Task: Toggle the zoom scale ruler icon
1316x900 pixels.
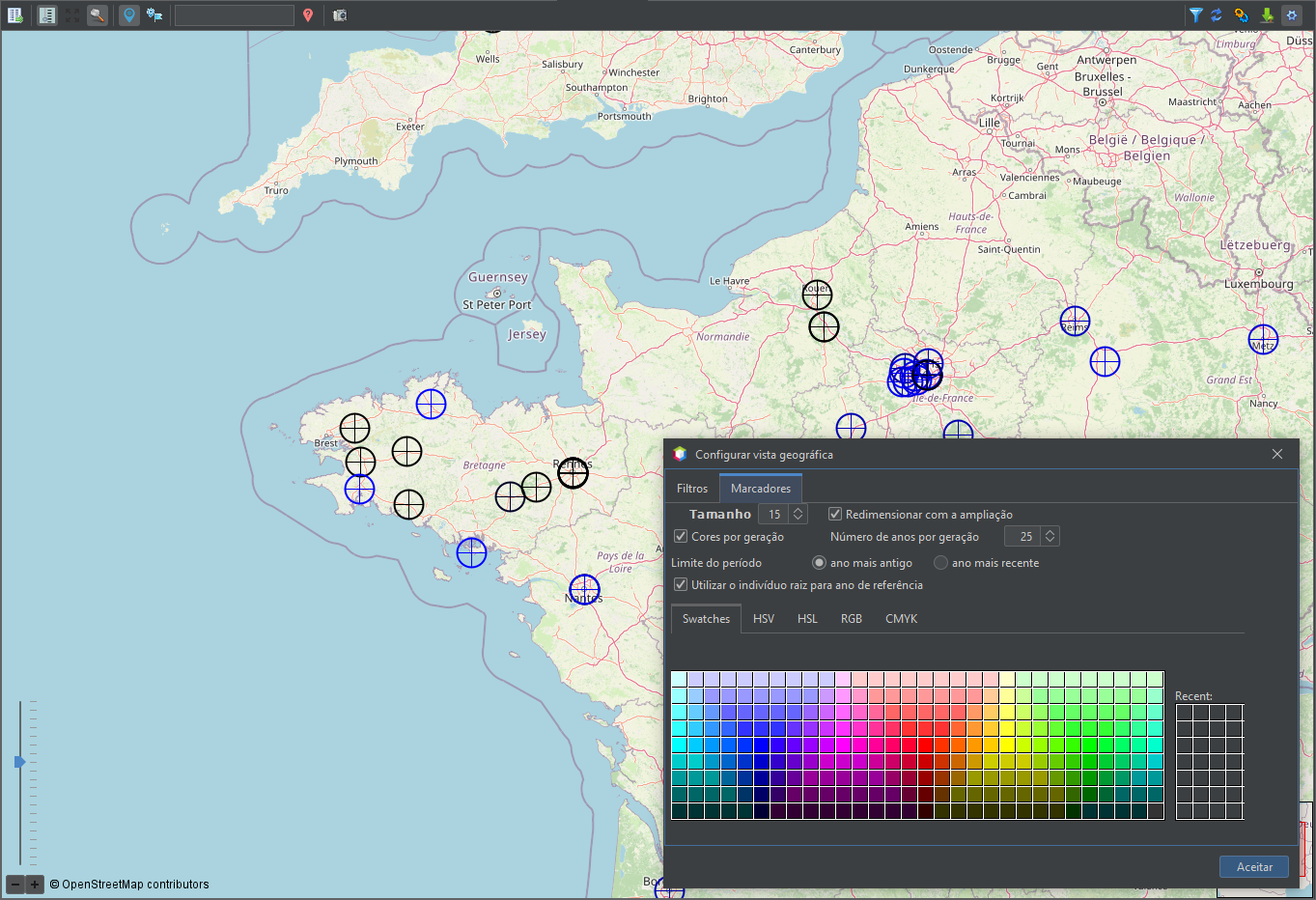Action: (x=47, y=15)
